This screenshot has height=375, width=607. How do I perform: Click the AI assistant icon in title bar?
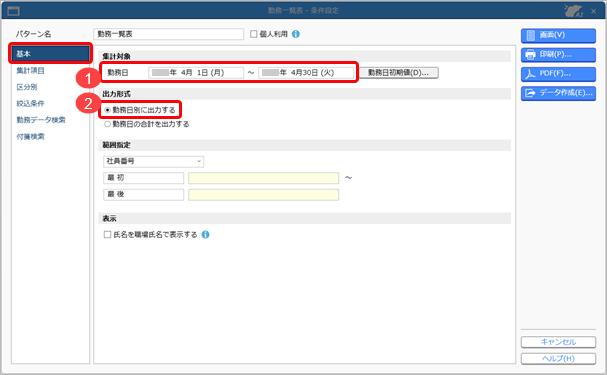[x=573, y=11]
